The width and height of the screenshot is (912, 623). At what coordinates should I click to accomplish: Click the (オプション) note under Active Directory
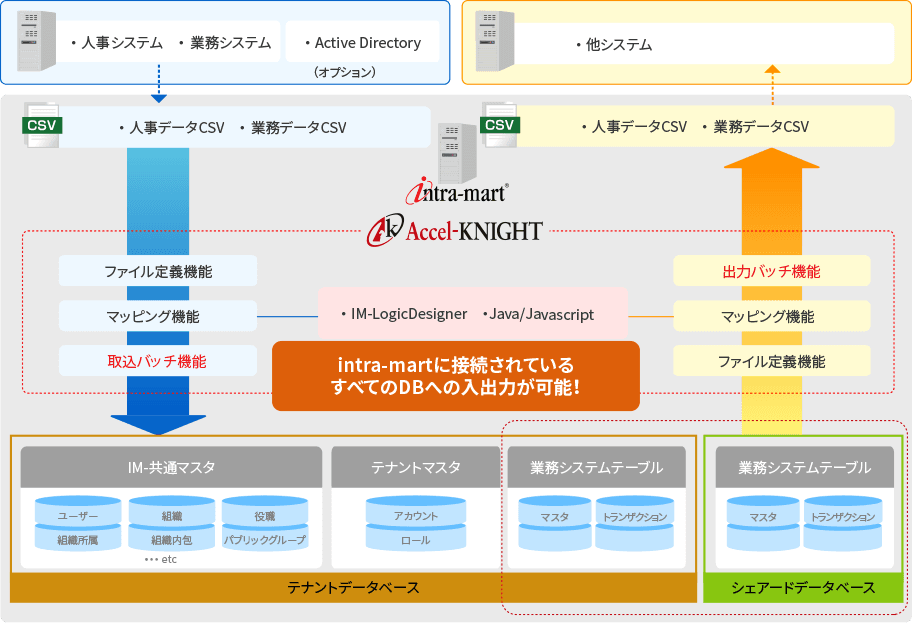pos(345,72)
